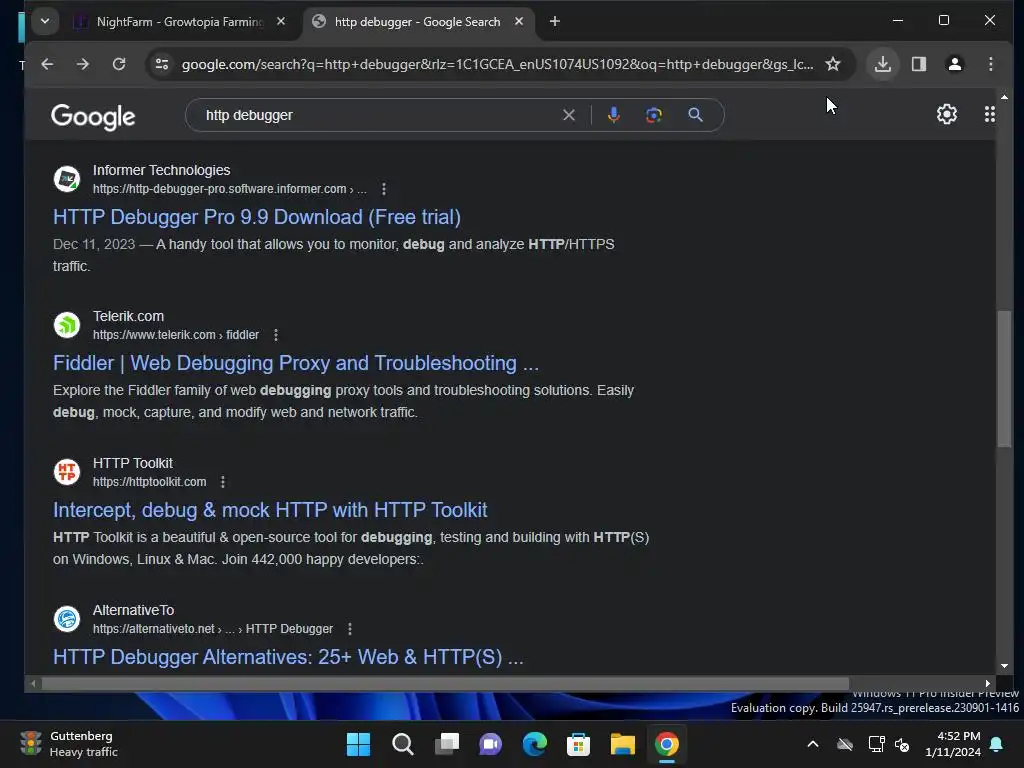Bookmark this page with star icon

[833, 64]
